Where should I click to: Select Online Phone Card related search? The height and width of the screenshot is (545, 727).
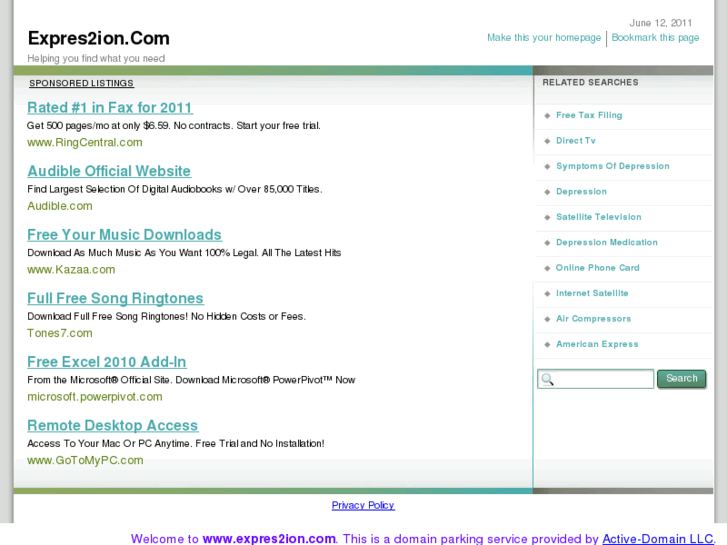click(598, 268)
